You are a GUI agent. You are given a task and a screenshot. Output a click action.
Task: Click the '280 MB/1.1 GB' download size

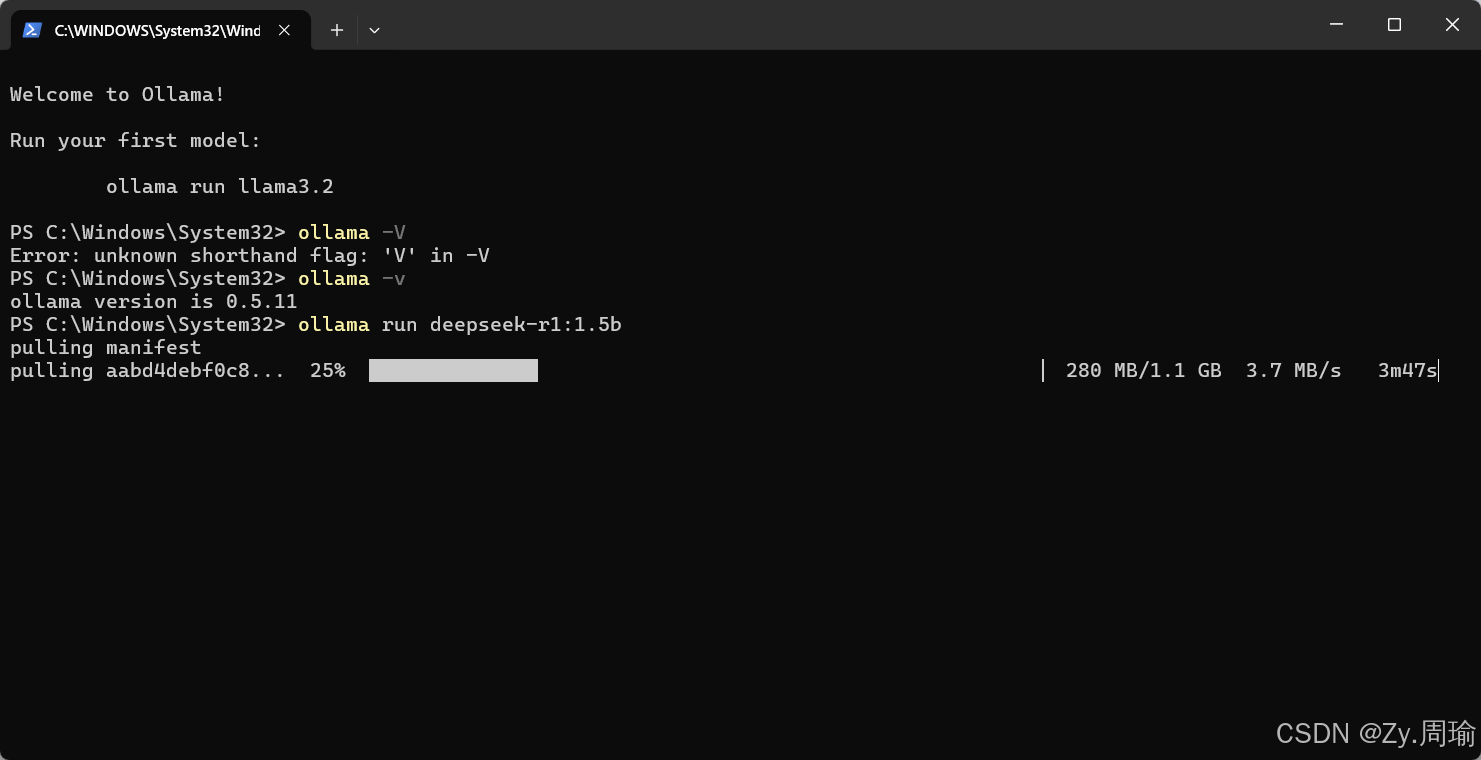(x=1144, y=371)
